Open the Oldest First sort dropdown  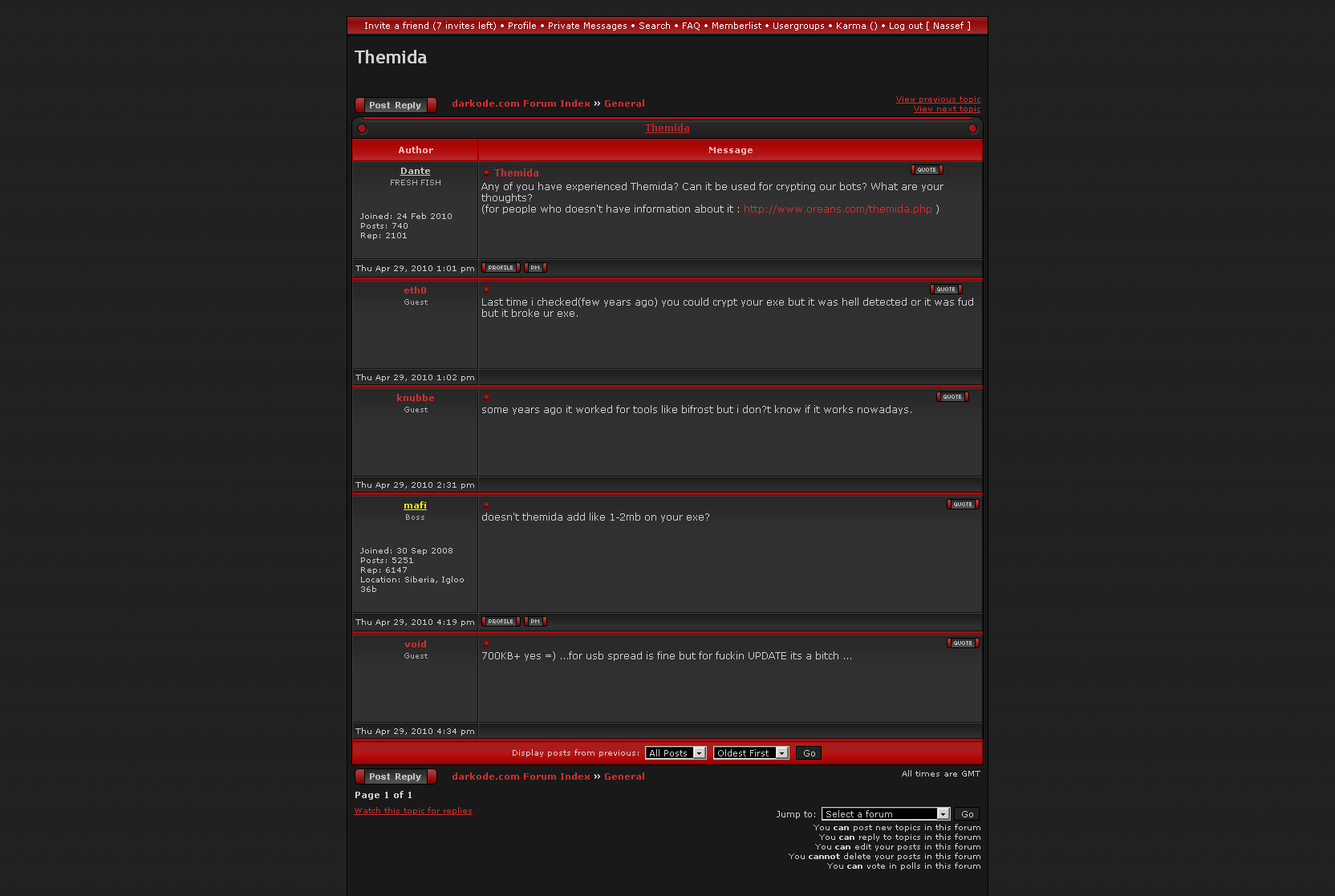tap(751, 753)
